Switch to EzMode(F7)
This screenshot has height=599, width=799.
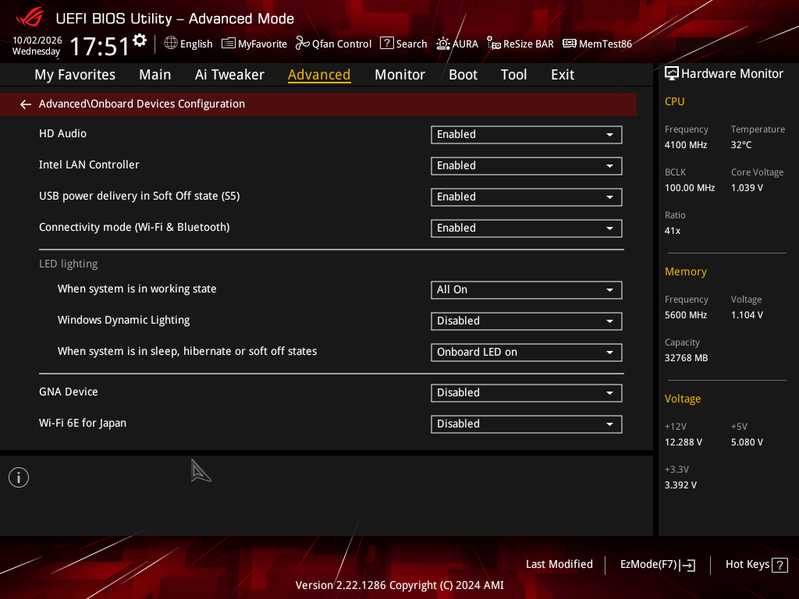657,564
